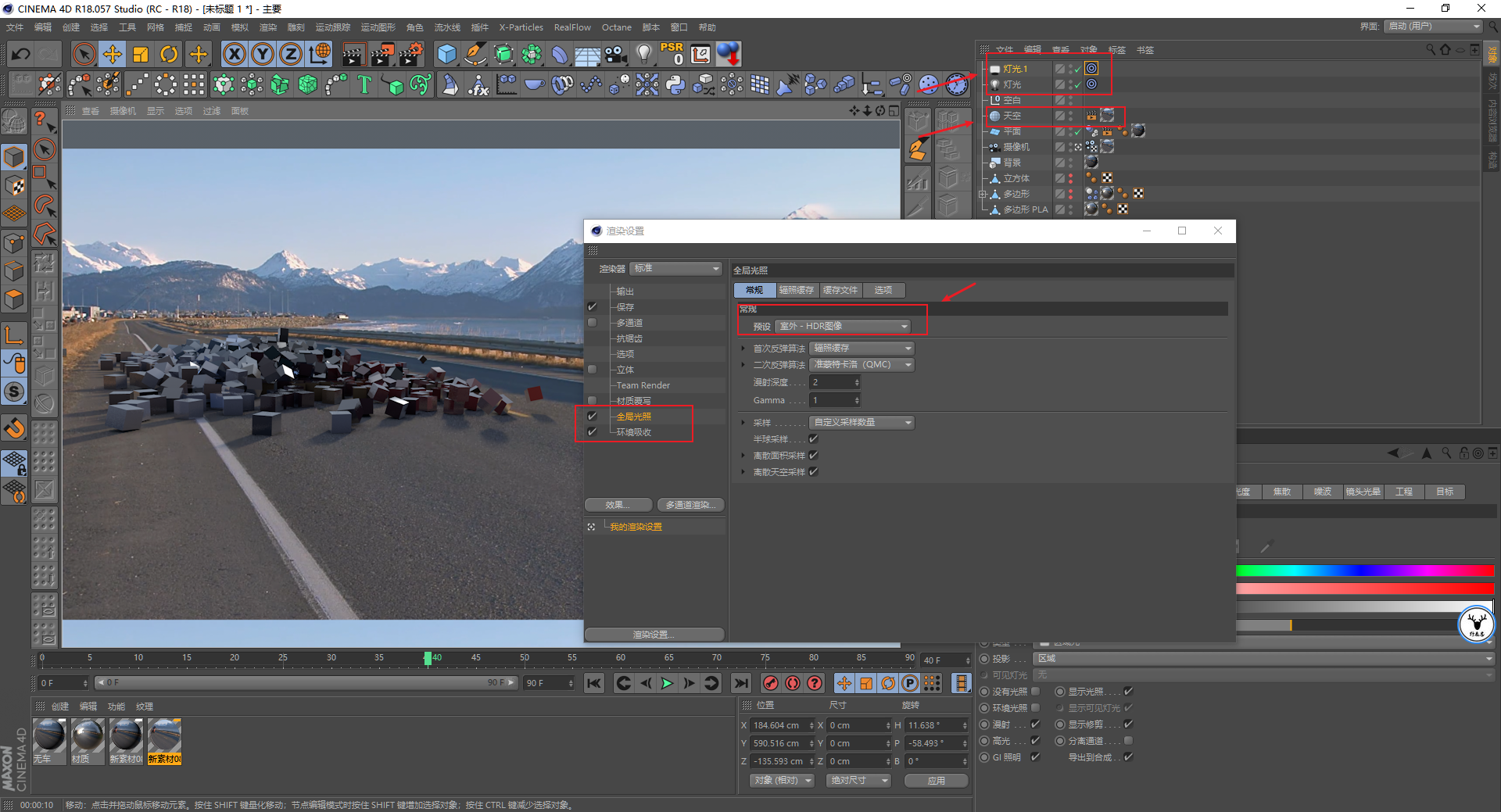Toggle the 保存 checkbox in render settings
Screen dimensions: 1501x812
pos(592,307)
